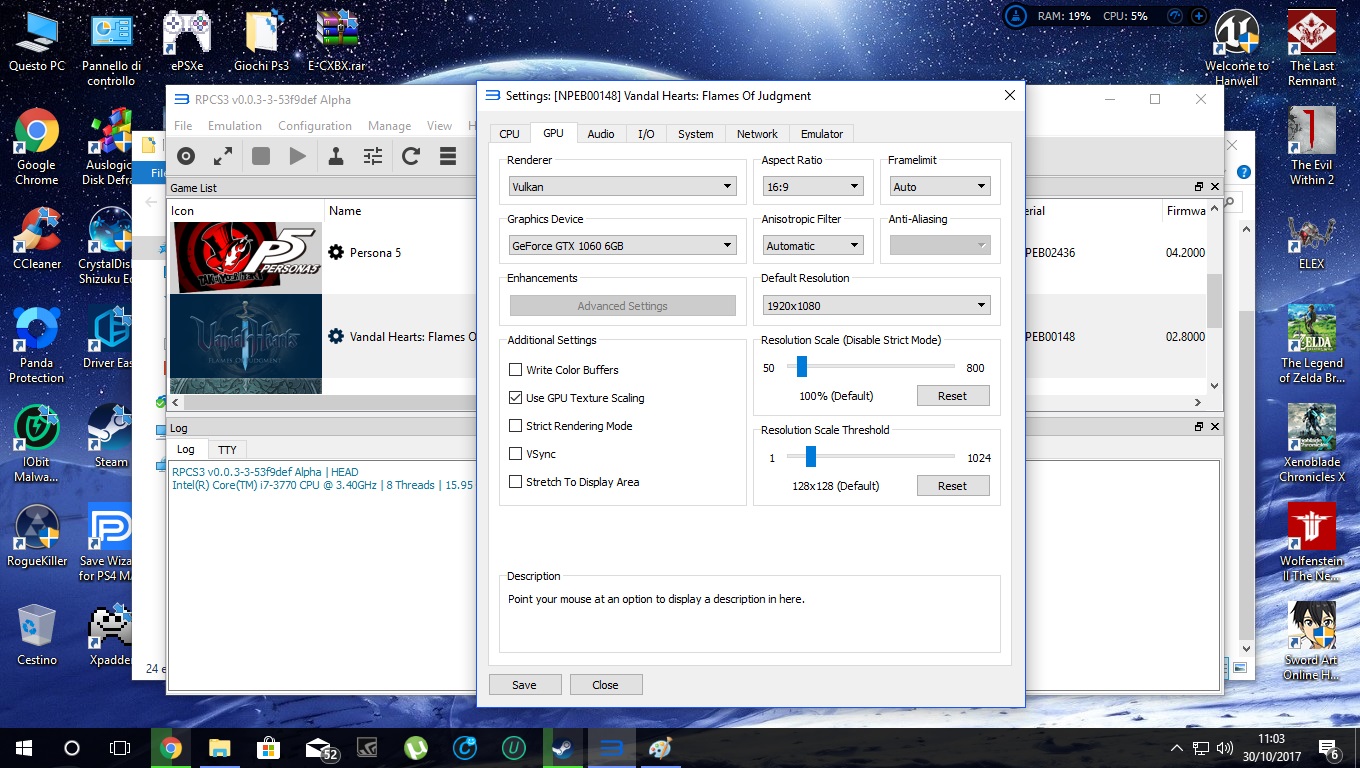This screenshot has height=768, width=1360.
Task: Open the Steam taskbar icon
Action: [x=562, y=747]
